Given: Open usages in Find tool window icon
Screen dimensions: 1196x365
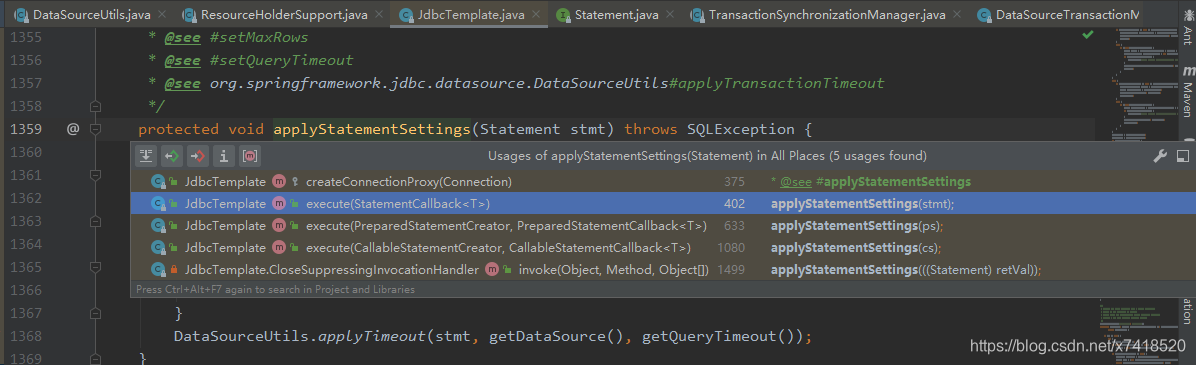Looking at the screenshot, I should 1182,156.
